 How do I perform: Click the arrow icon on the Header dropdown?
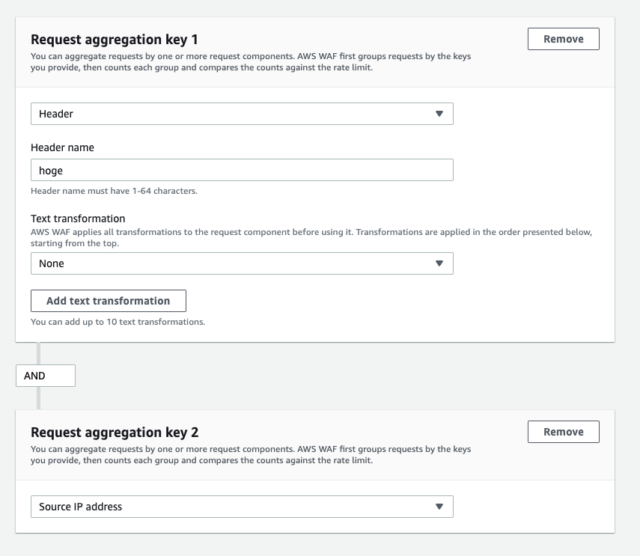coord(439,114)
